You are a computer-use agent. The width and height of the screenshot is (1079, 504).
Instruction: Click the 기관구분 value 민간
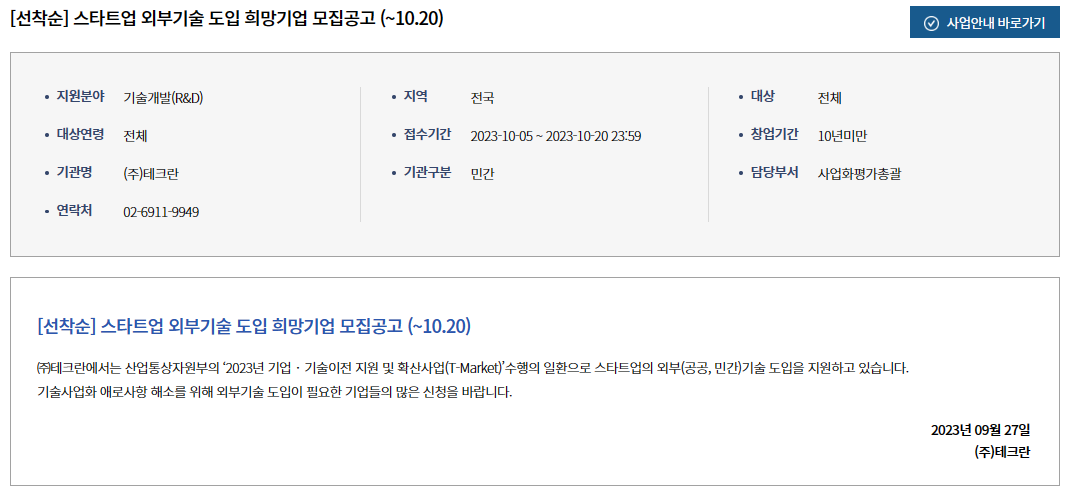(x=482, y=174)
